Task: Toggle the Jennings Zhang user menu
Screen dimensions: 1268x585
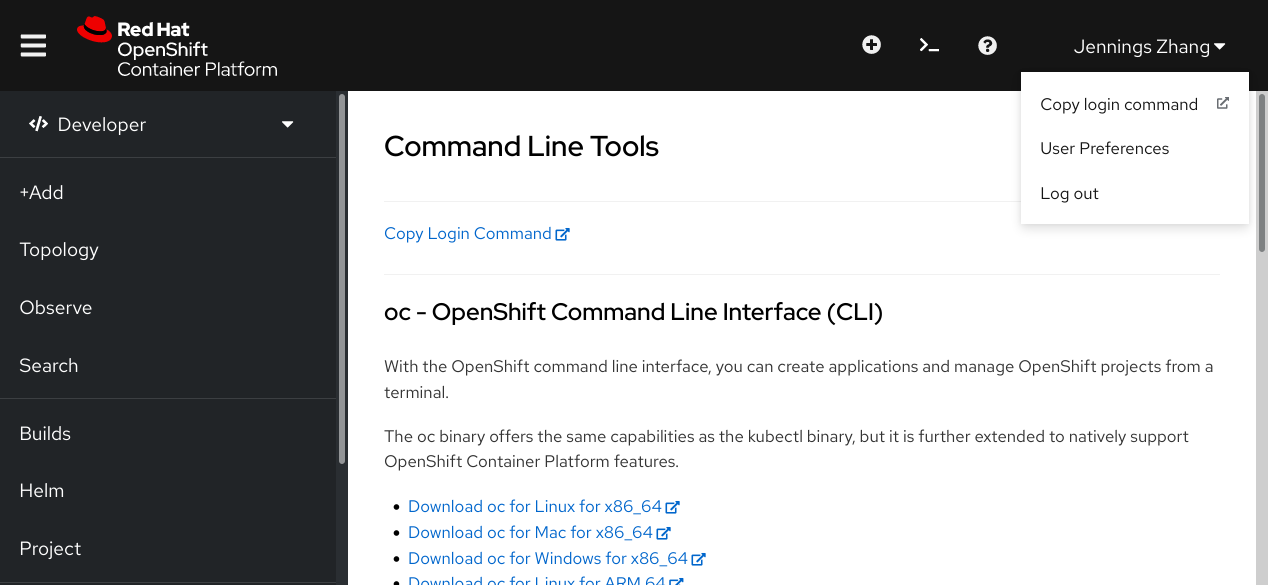Action: [x=1149, y=46]
